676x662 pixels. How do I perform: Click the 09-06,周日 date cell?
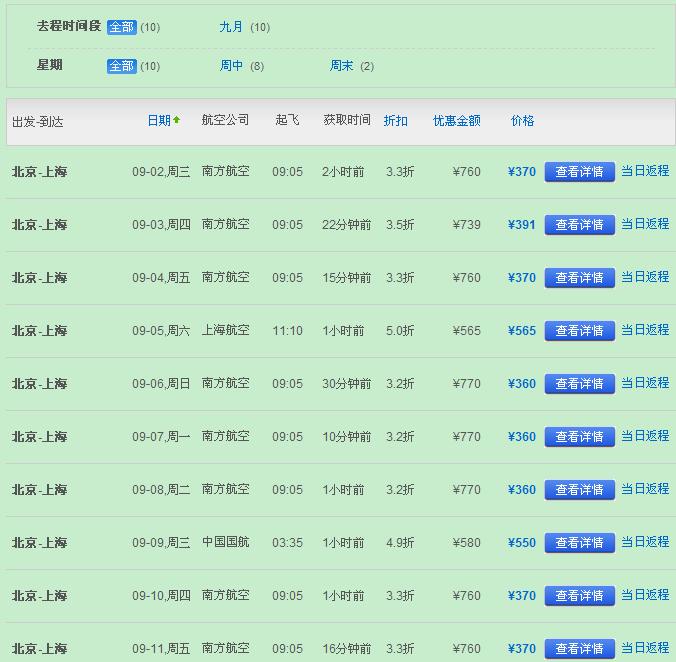tap(161, 384)
